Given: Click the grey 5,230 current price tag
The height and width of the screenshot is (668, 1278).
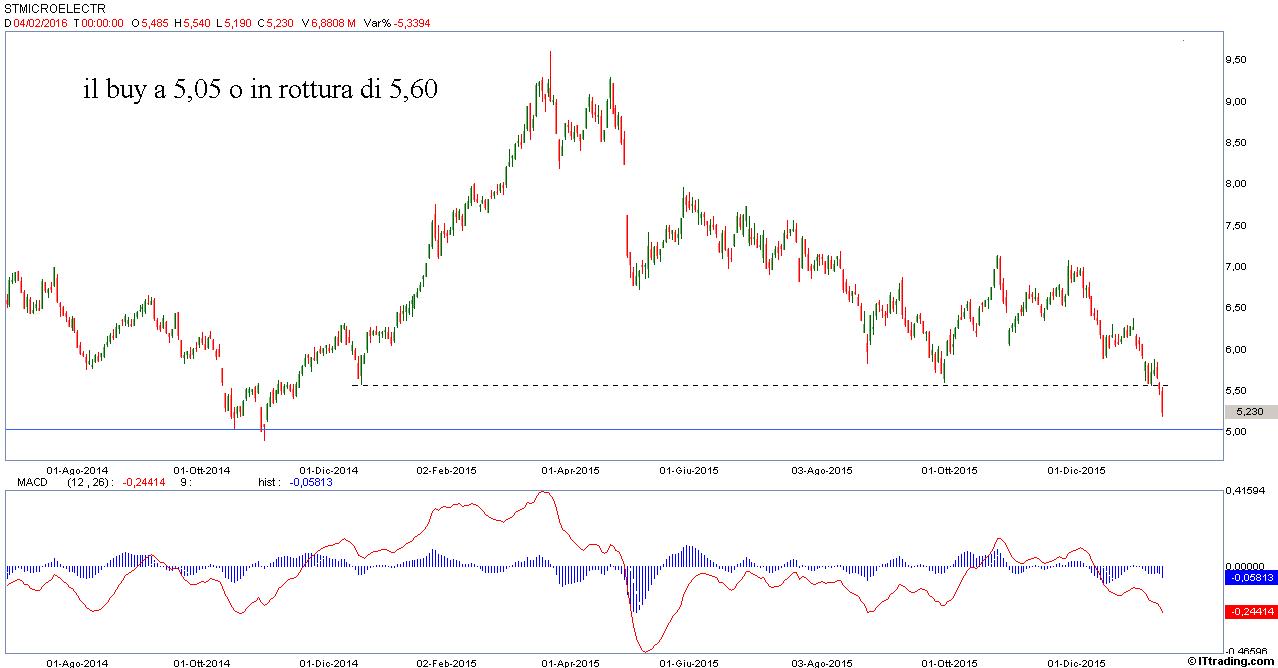Looking at the screenshot, I should tap(1249, 411).
